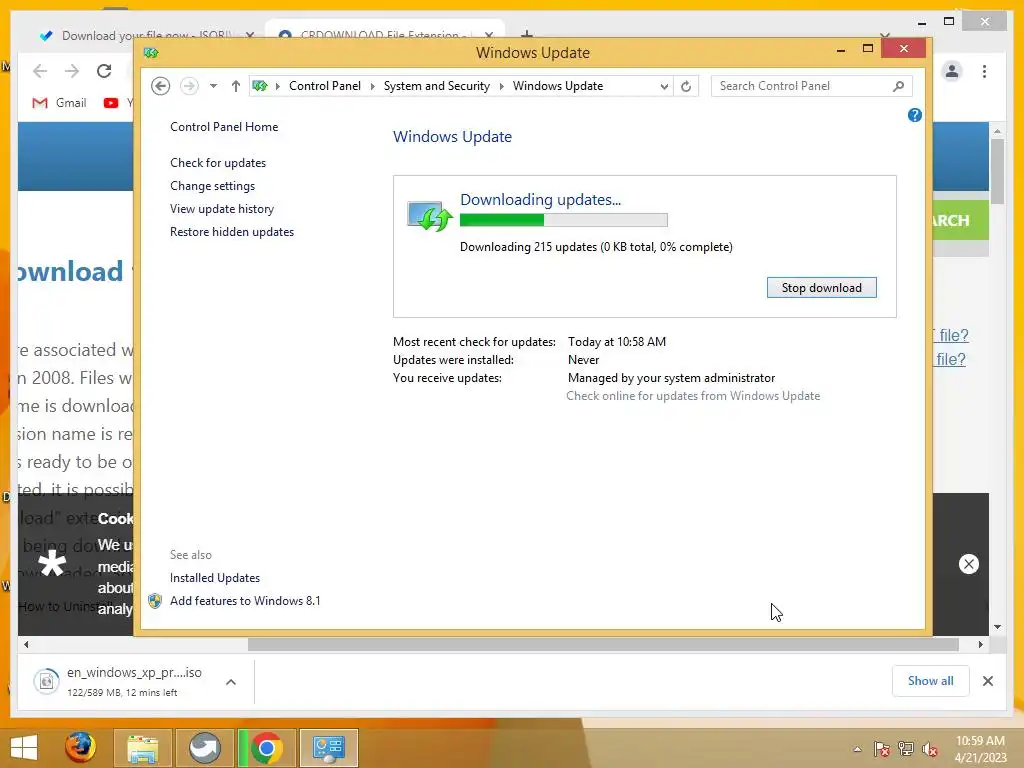The width and height of the screenshot is (1024, 768).
Task: Click network icon in system tray
Action: coord(906,749)
